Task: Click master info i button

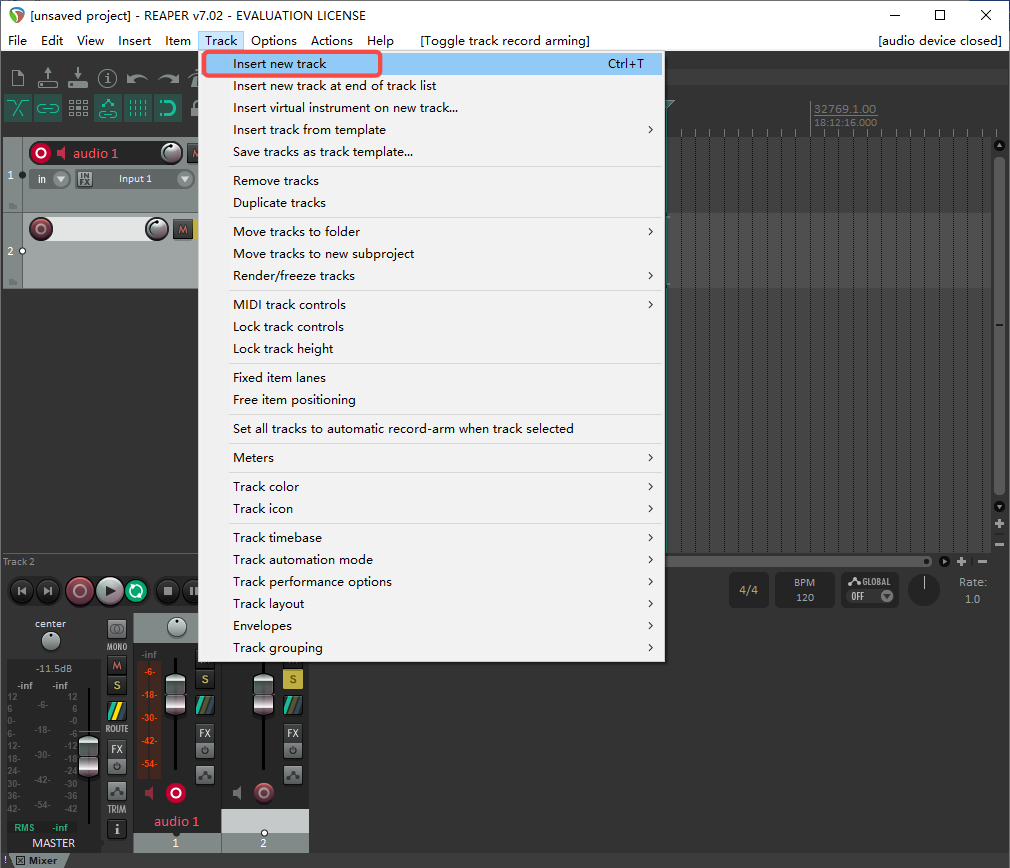Action: [117, 829]
